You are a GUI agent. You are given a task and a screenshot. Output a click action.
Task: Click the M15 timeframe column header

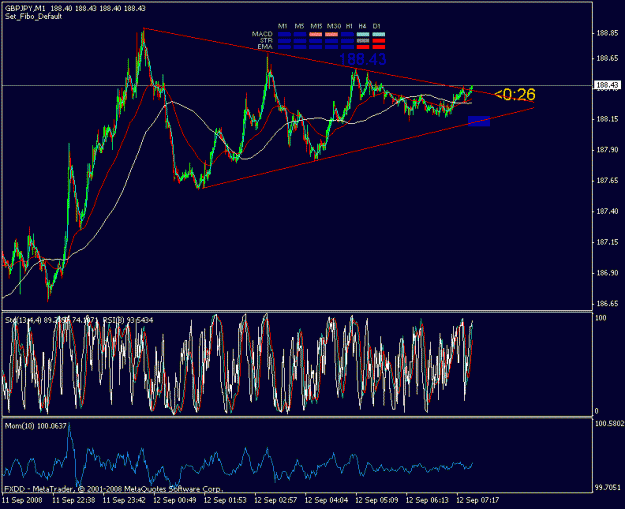[316, 26]
